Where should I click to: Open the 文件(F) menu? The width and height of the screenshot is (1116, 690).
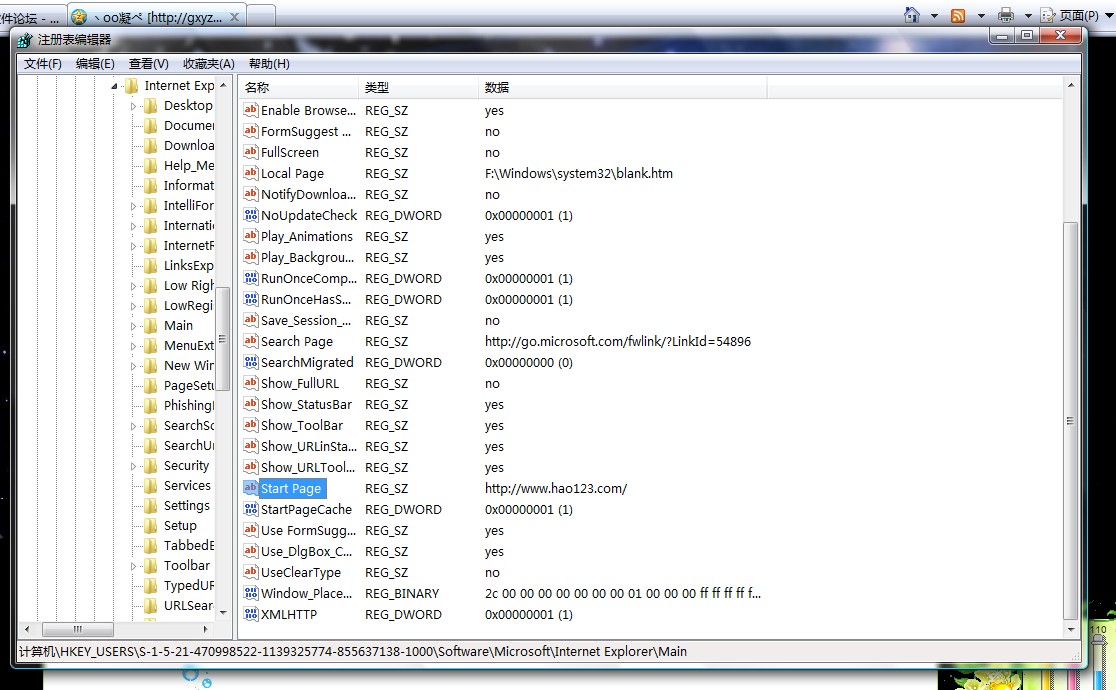pos(43,64)
